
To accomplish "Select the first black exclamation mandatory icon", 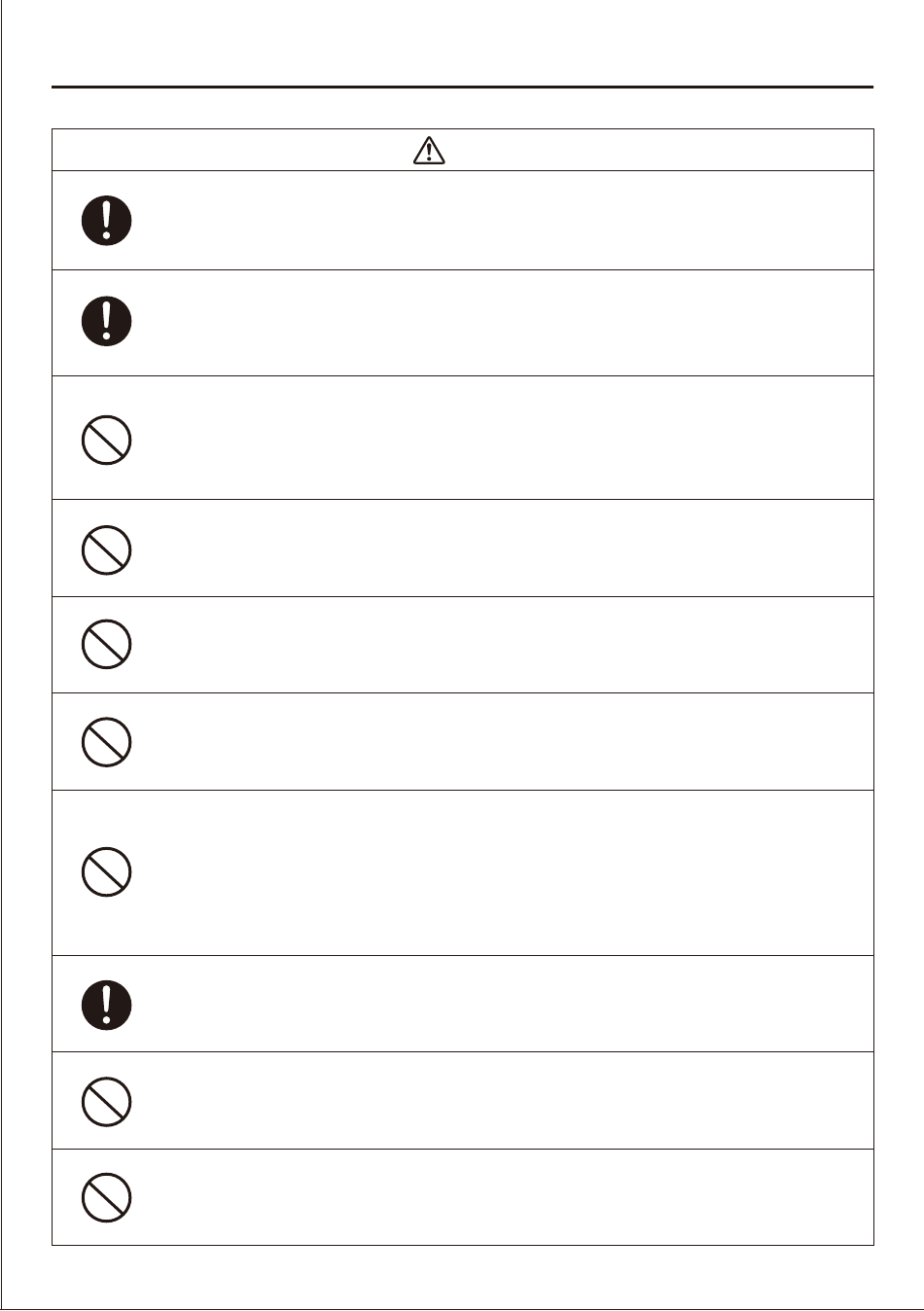I will coord(107,221).
